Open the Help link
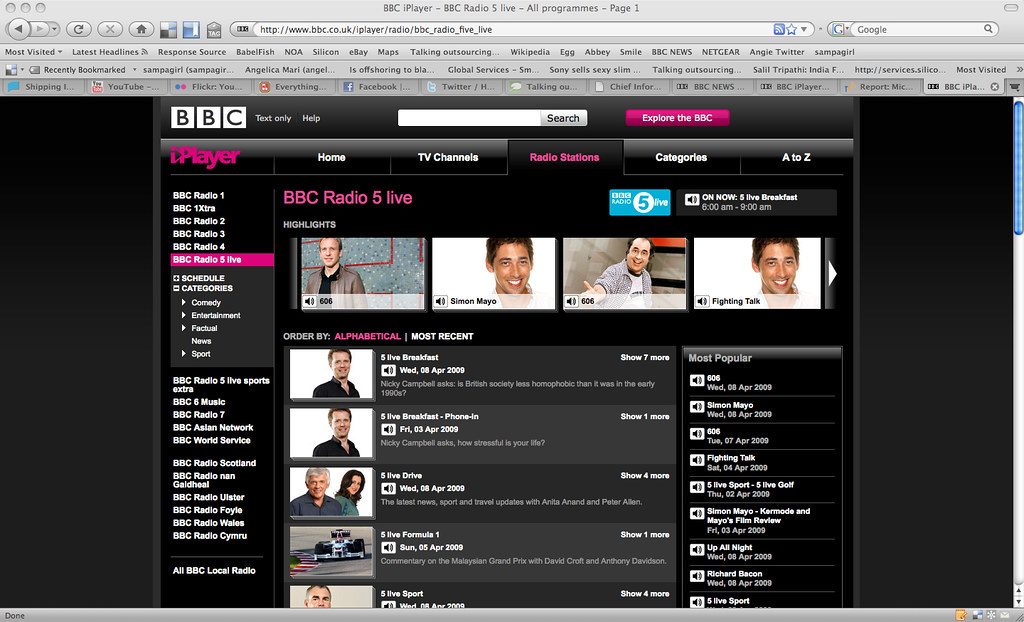The width and height of the screenshot is (1024, 622). click(312, 118)
